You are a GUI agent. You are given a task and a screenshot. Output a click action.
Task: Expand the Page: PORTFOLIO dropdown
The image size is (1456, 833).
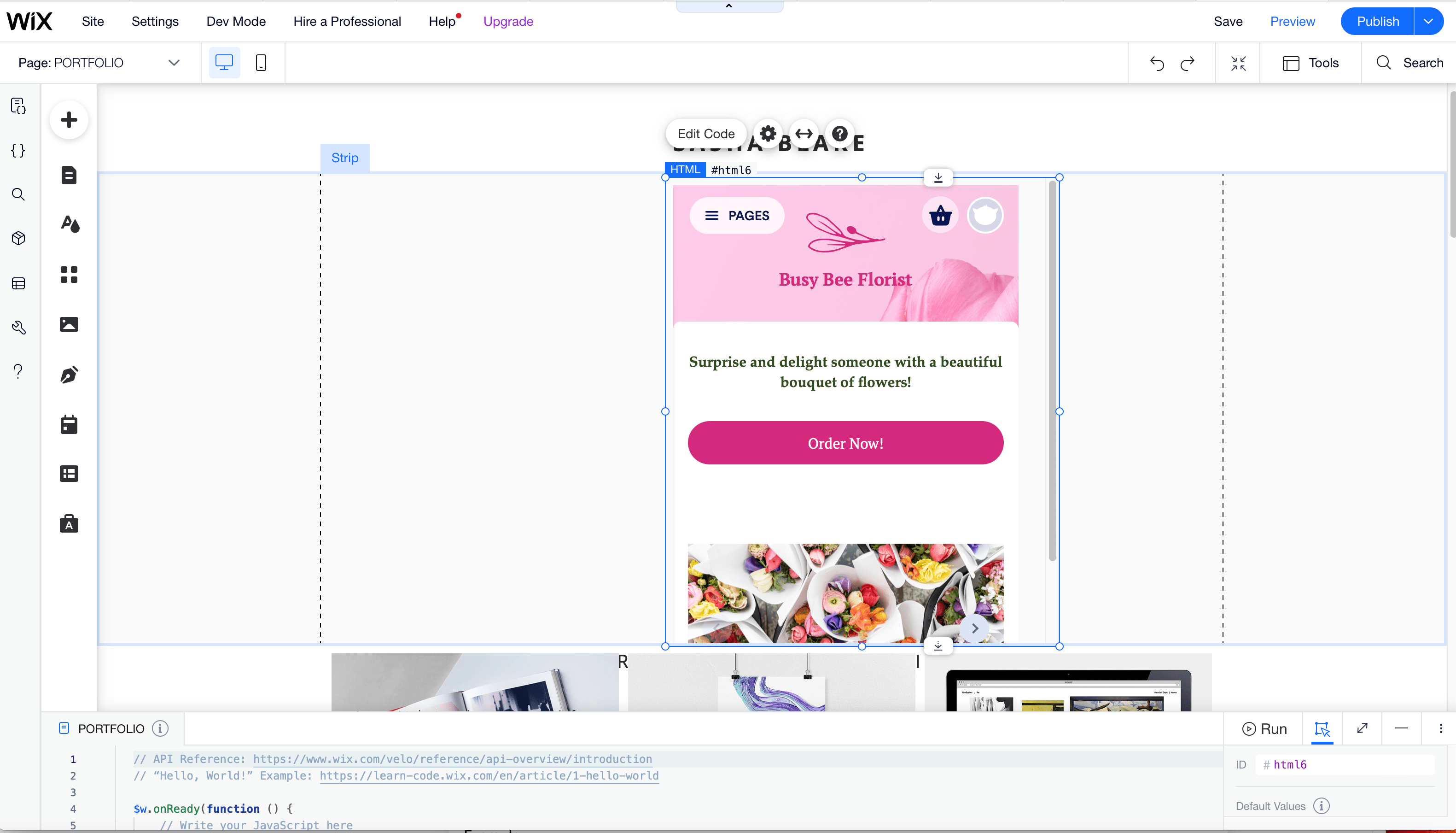[174, 63]
